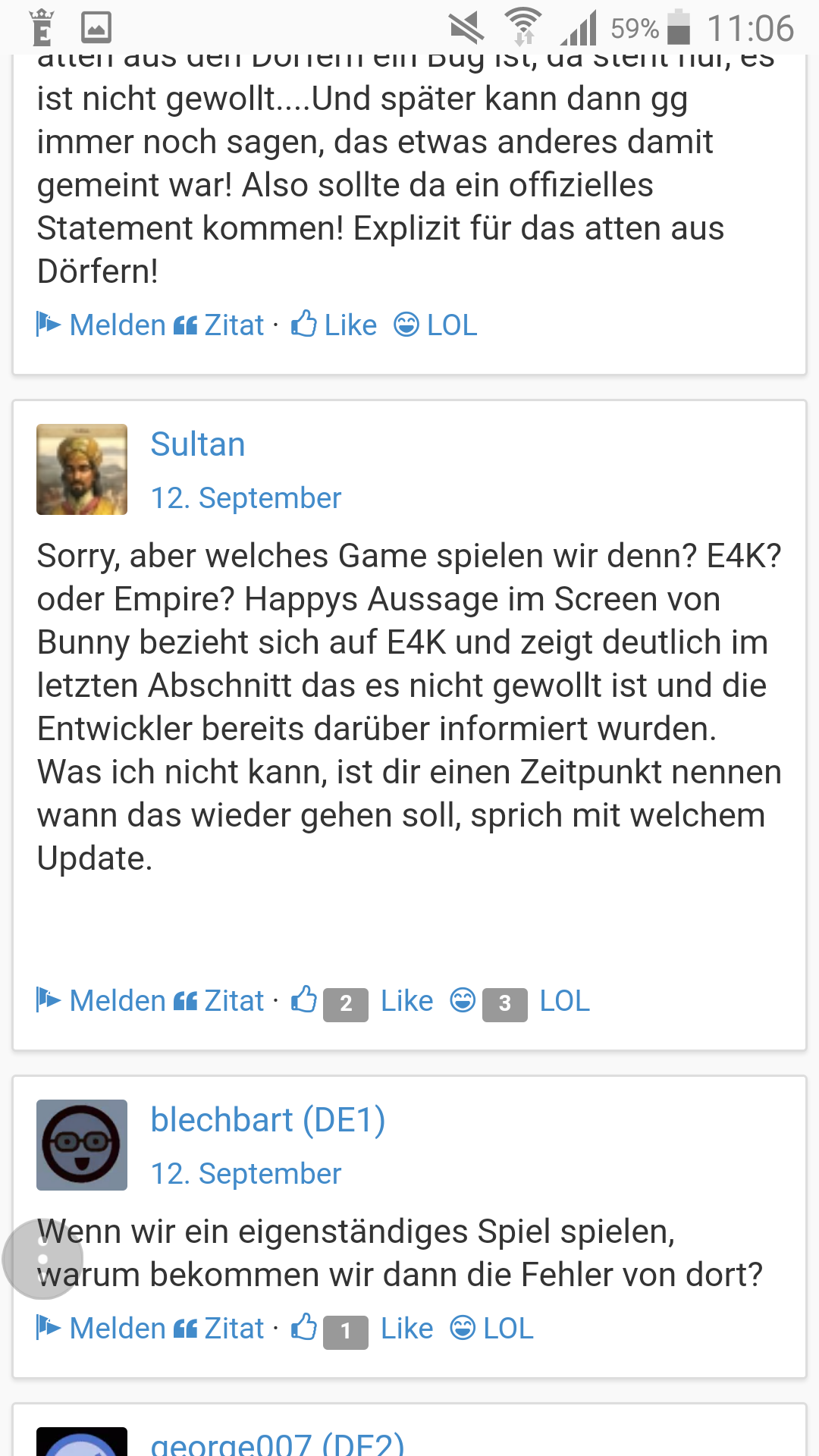Screen dimensions: 819x1456
Task: Tap the quote icon beside Zitat in Sultan's post
Action: click(185, 1002)
